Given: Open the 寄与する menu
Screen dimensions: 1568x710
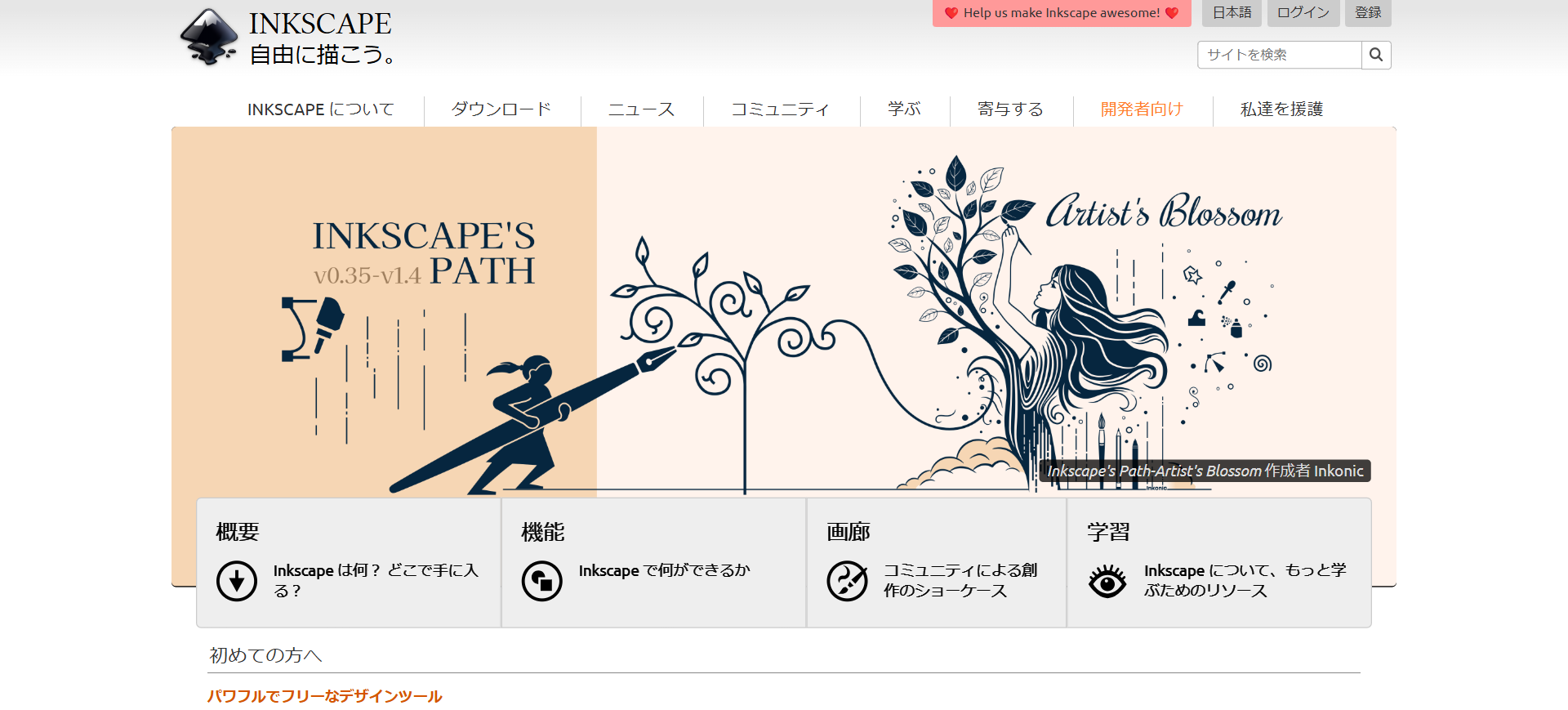Looking at the screenshot, I should pos(1011,109).
